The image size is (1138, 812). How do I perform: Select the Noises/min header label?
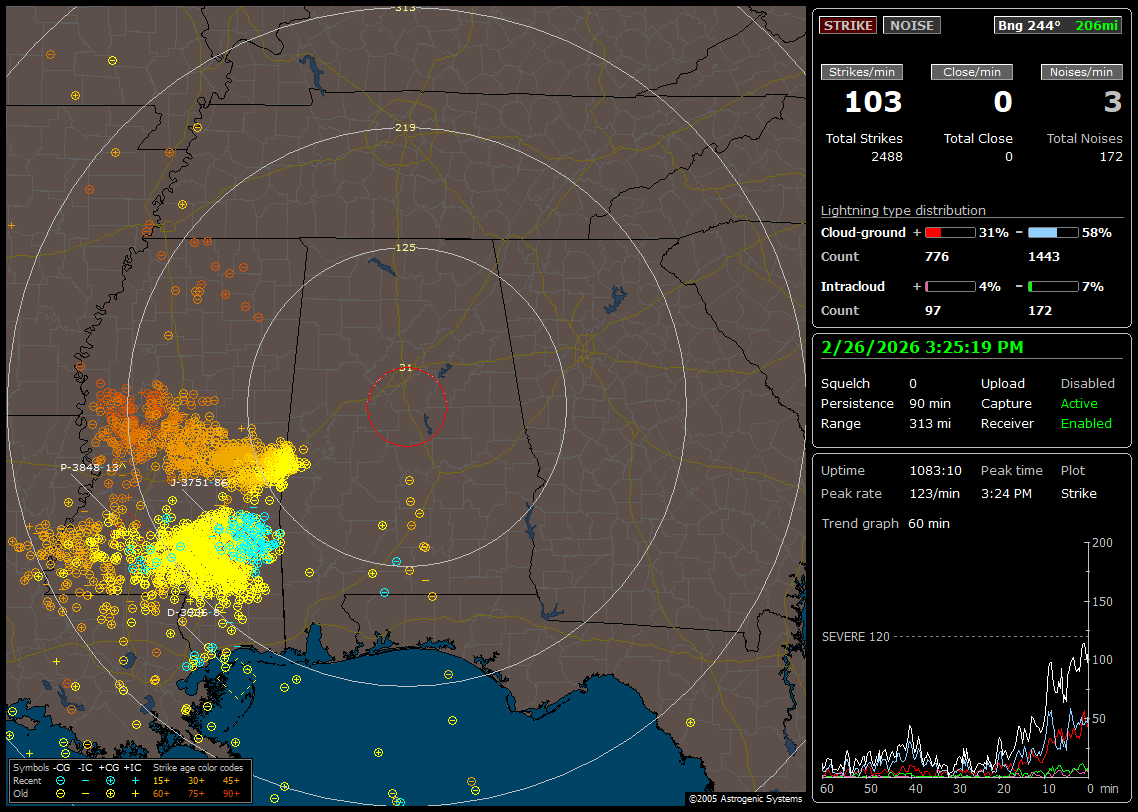[x=1081, y=72]
